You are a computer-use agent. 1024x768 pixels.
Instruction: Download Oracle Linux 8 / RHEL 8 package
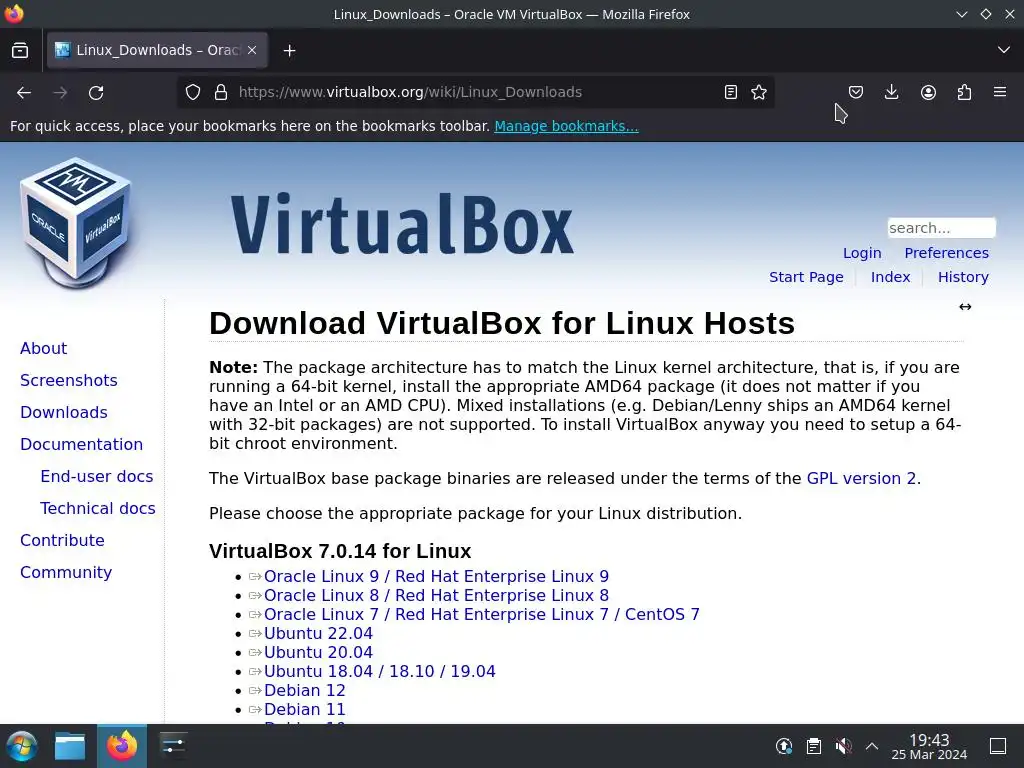pyautogui.click(x=436, y=595)
